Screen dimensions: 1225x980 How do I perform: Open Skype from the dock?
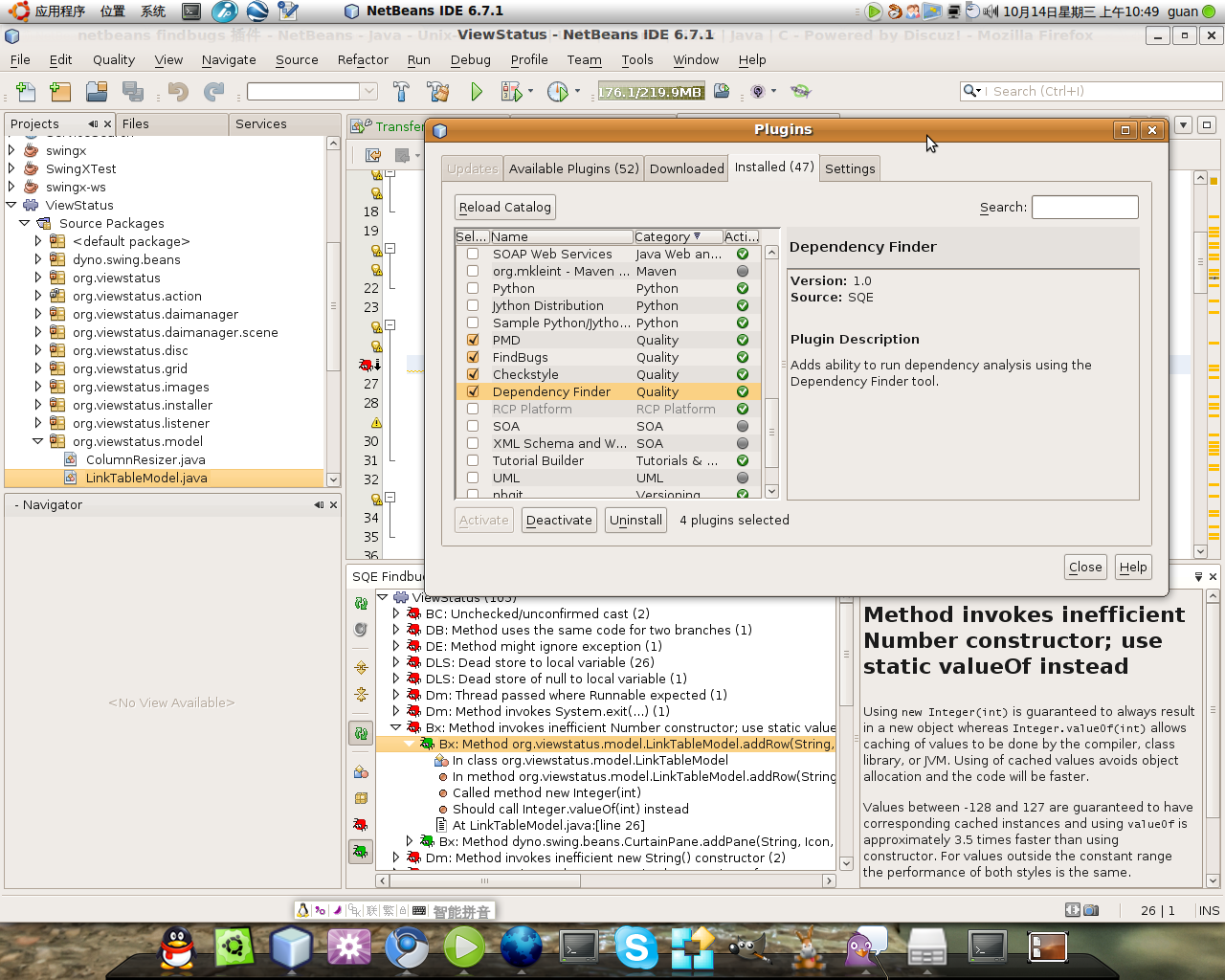636,947
